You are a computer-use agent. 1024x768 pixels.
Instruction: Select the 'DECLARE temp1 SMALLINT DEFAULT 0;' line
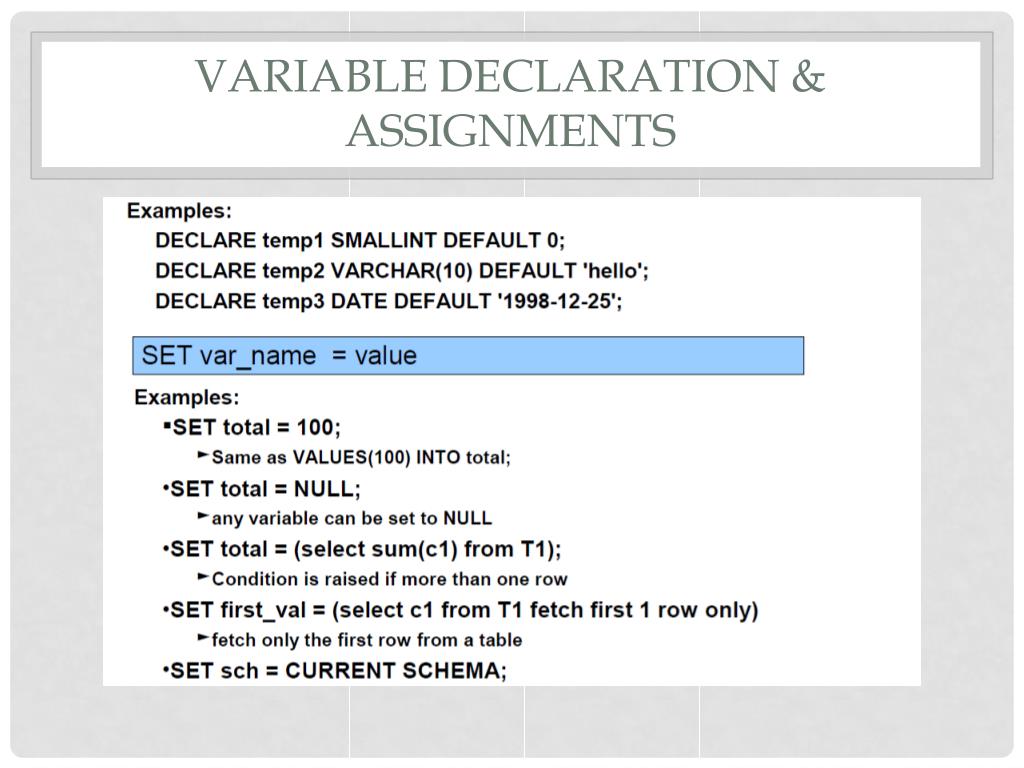pyautogui.click(x=360, y=240)
